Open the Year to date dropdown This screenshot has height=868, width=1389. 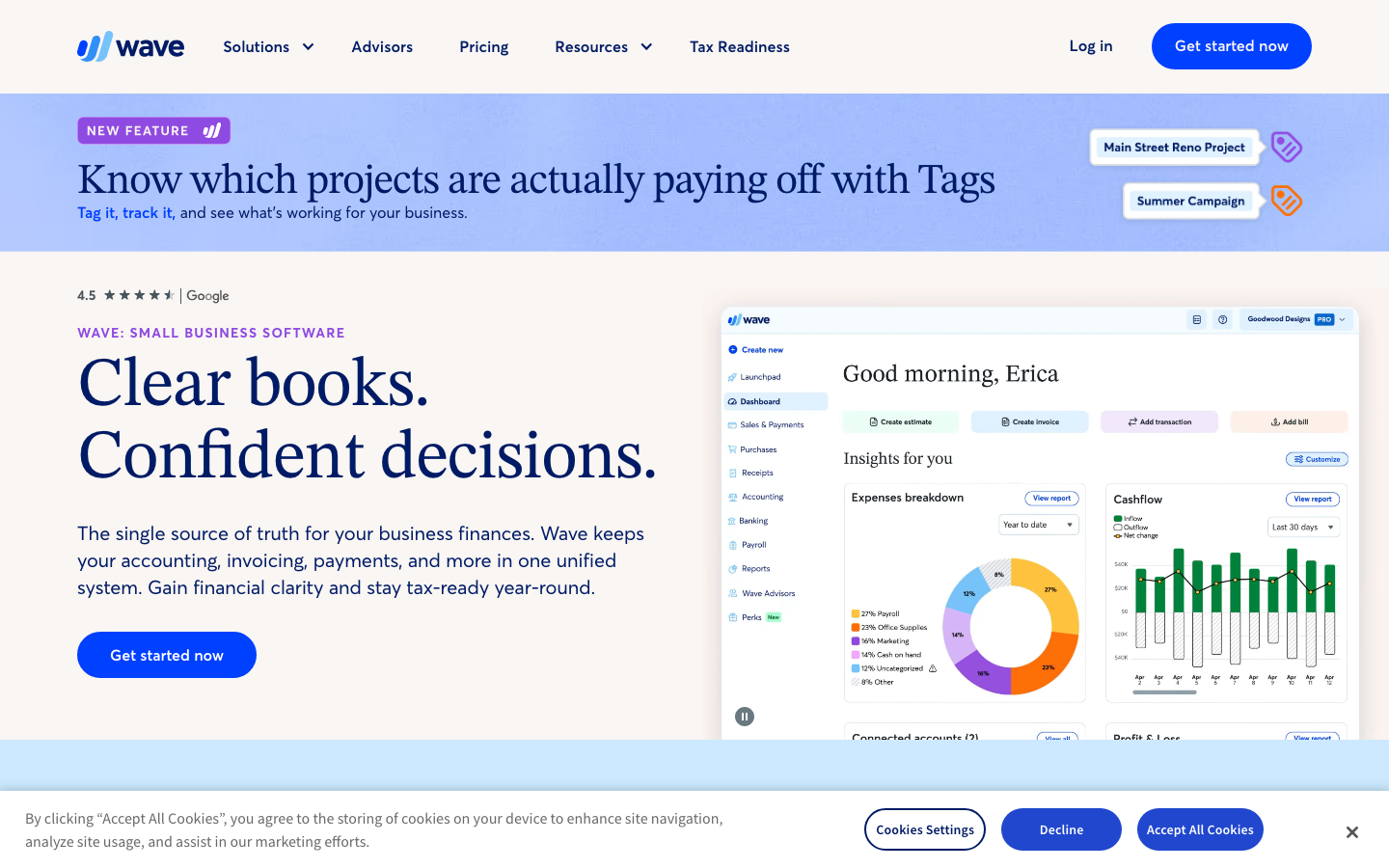(x=1039, y=525)
